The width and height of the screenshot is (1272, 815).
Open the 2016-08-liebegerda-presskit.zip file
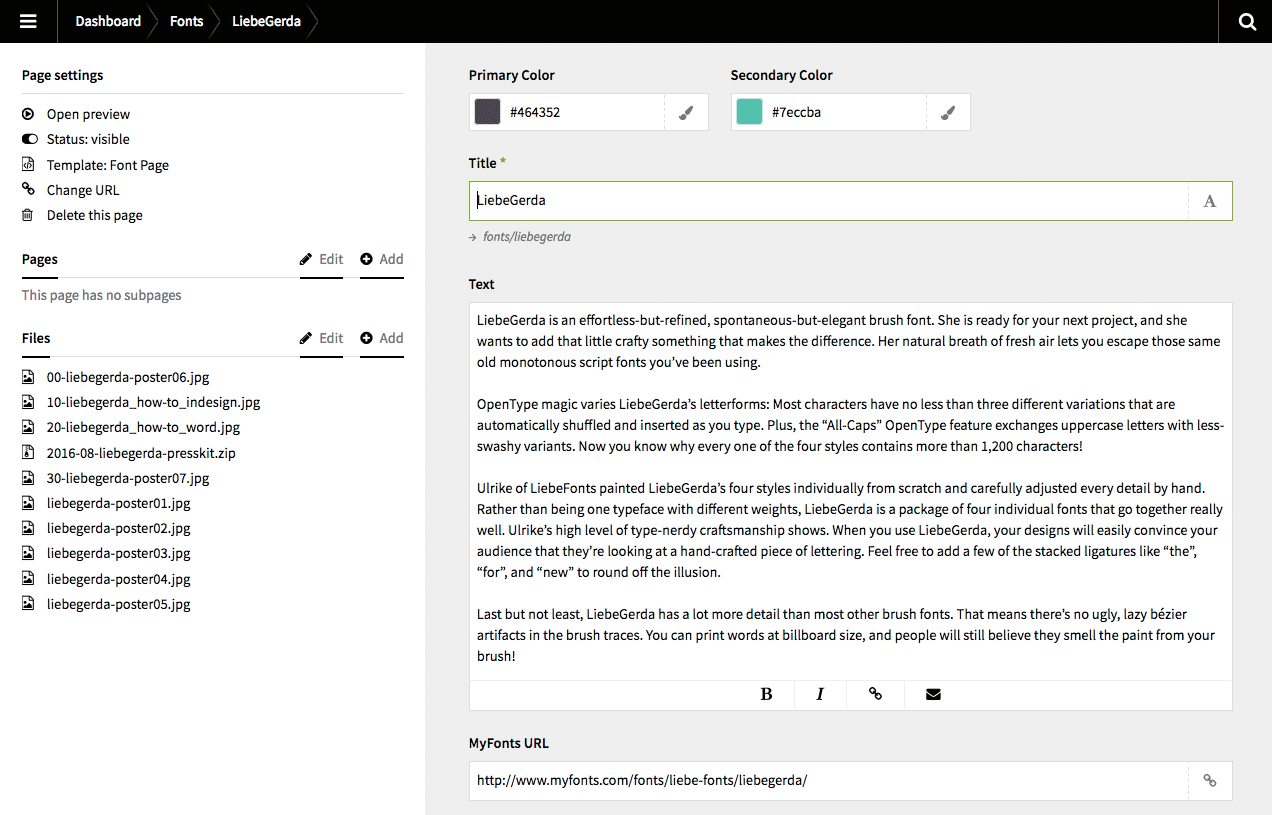pyautogui.click(x=141, y=453)
